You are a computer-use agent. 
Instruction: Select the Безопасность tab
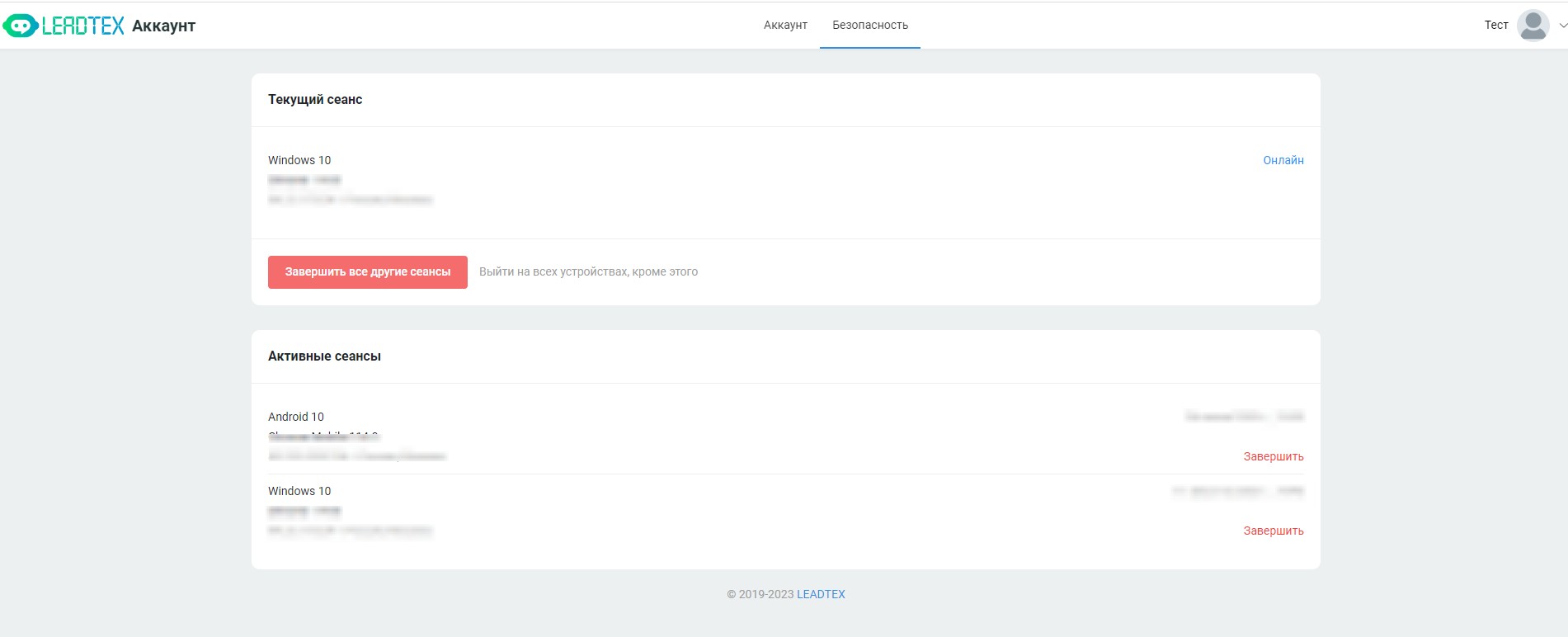(x=869, y=26)
